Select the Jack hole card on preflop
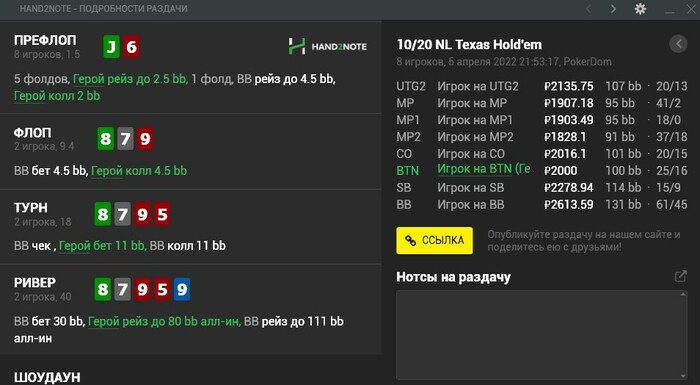This screenshot has height=385, width=700. pos(111,46)
